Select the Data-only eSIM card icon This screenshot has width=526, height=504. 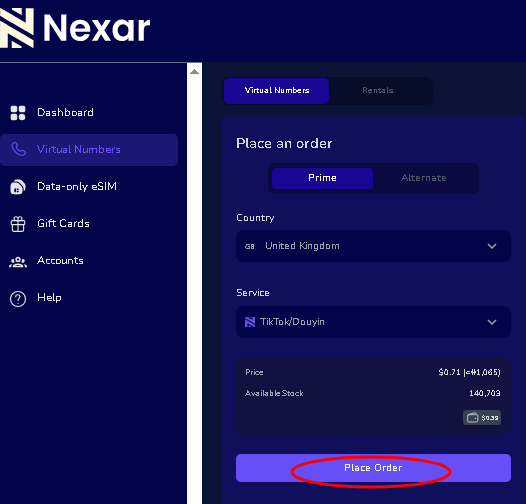tap(18, 187)
